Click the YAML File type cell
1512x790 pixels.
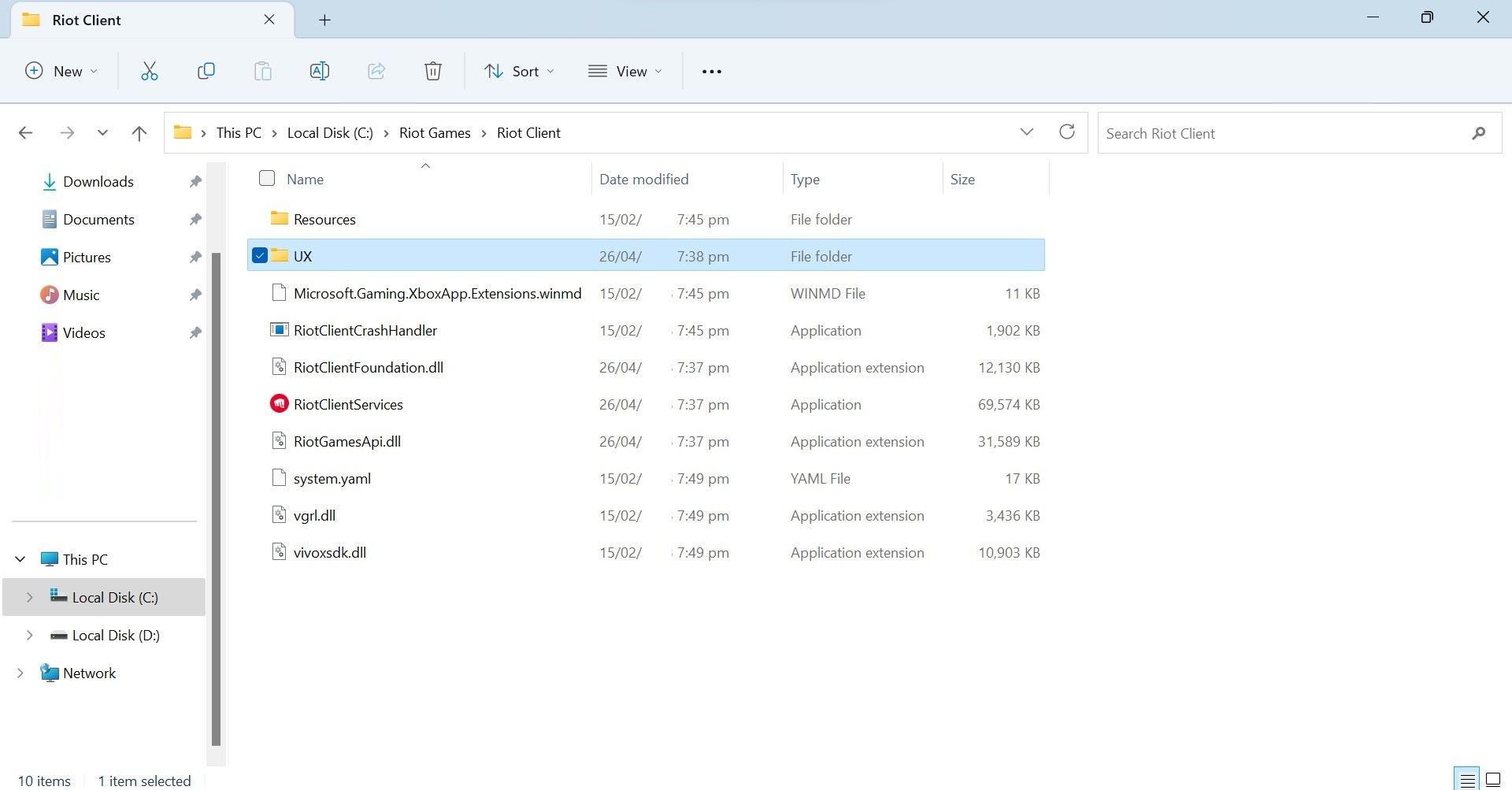tap(820, 478)
